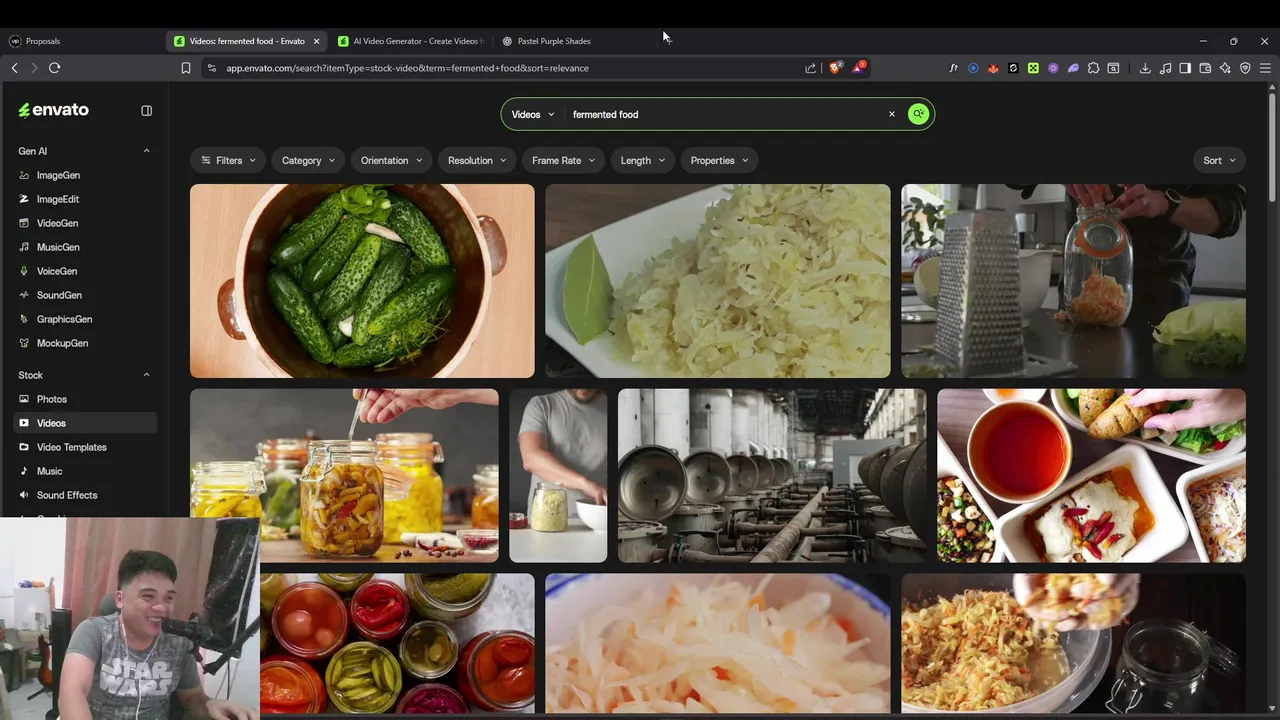Open the Sort dropdown
Image resolution: width=1280 pixels, height=720 pixels.
[1219, 160]
